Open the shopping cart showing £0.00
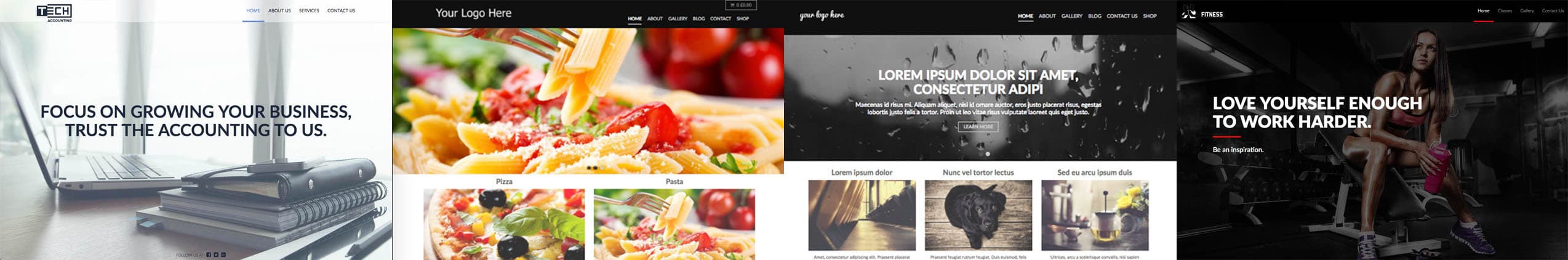Viewport: 1568px width, 260px height. coord(741,5)
